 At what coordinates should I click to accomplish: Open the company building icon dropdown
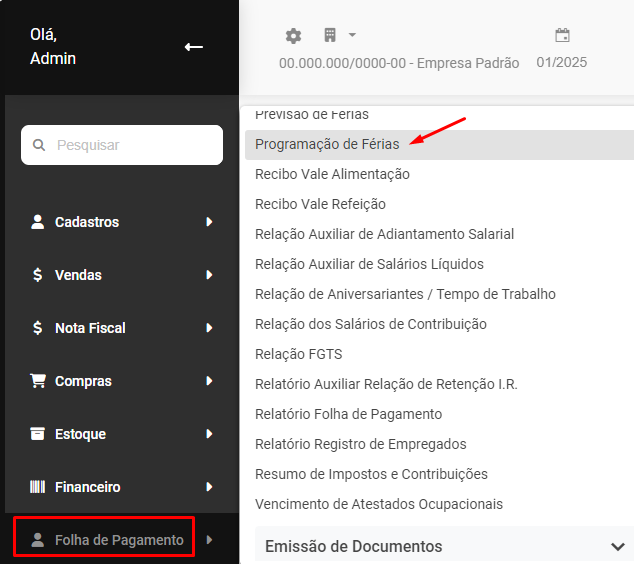pyautogui.click(x=339, y=35)
